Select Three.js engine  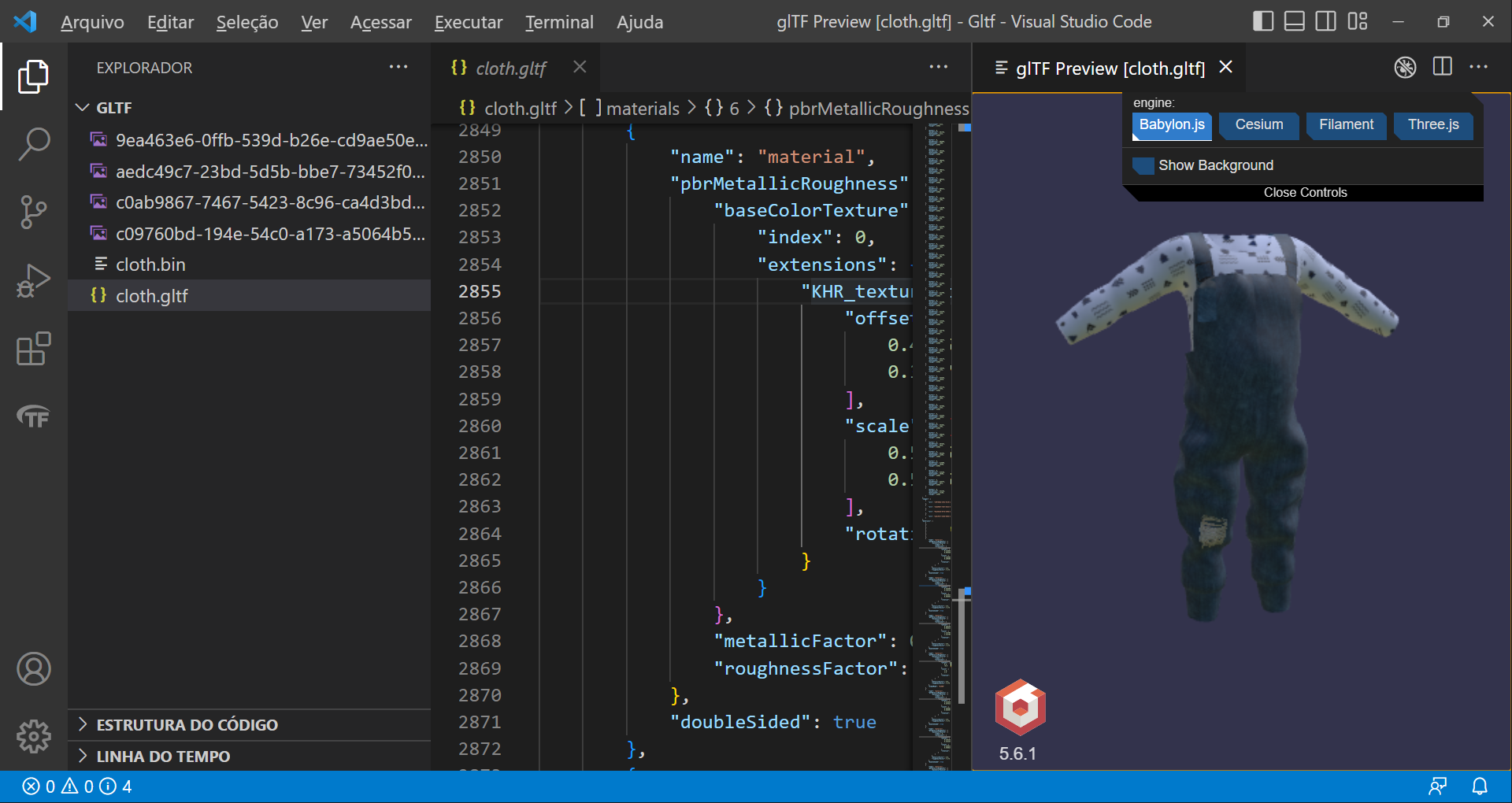[1433, 125]
